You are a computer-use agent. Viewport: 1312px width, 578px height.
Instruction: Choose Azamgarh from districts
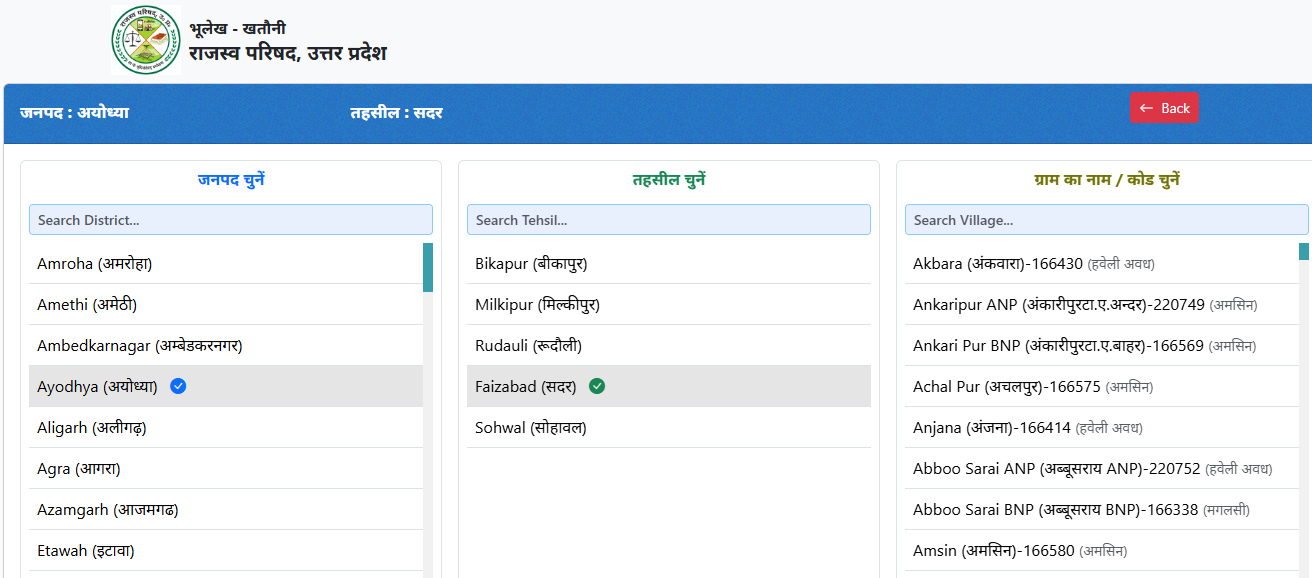[107, 510]
